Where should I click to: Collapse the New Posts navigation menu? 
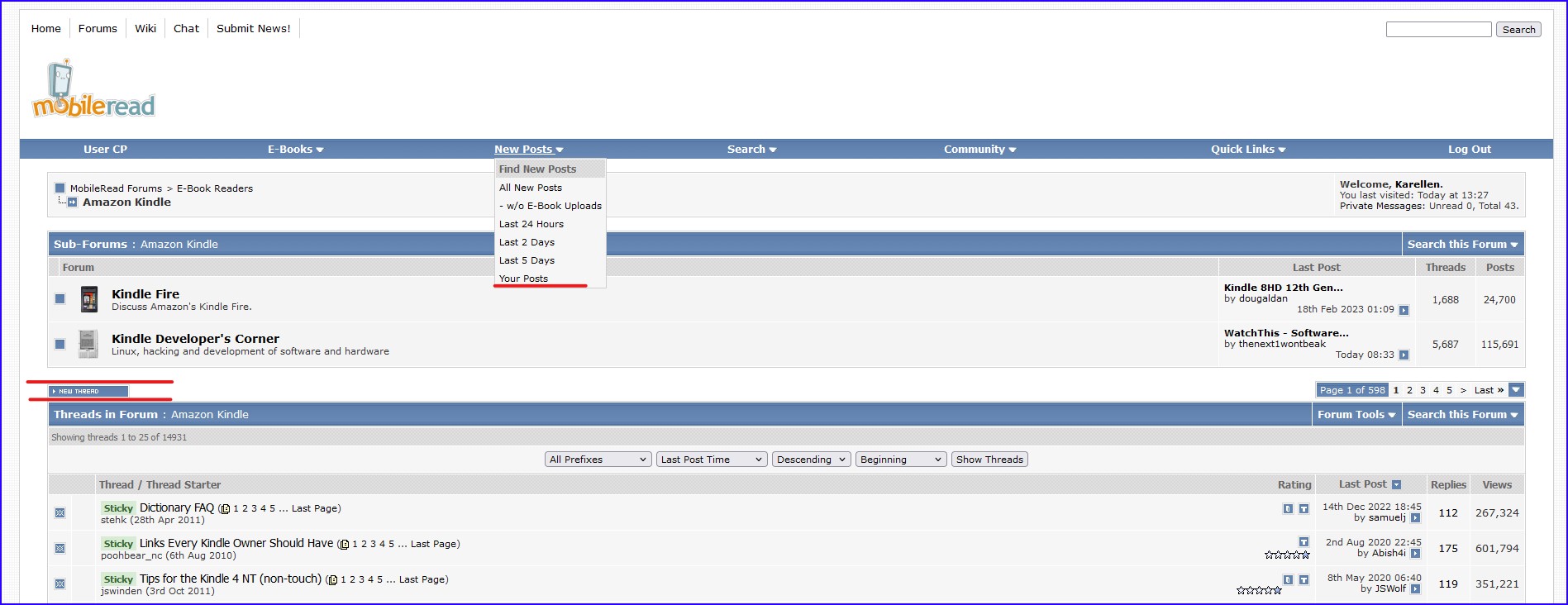pos(528,150)
